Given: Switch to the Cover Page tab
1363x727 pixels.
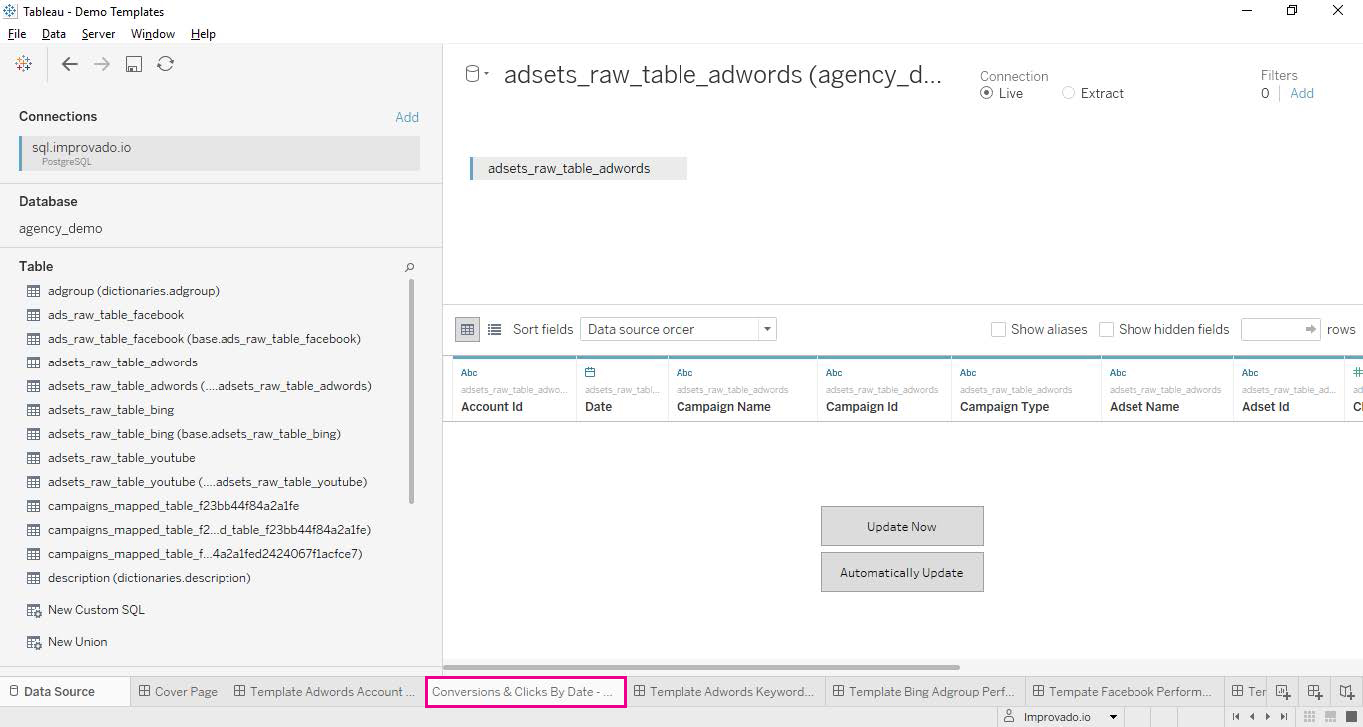Looking at the screenshot, I should [x=178, y=691].
